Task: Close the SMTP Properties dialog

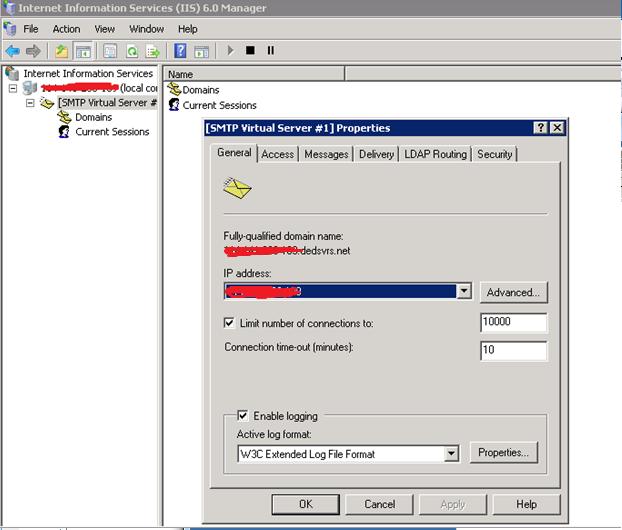Action: click(x=557, y=128)
